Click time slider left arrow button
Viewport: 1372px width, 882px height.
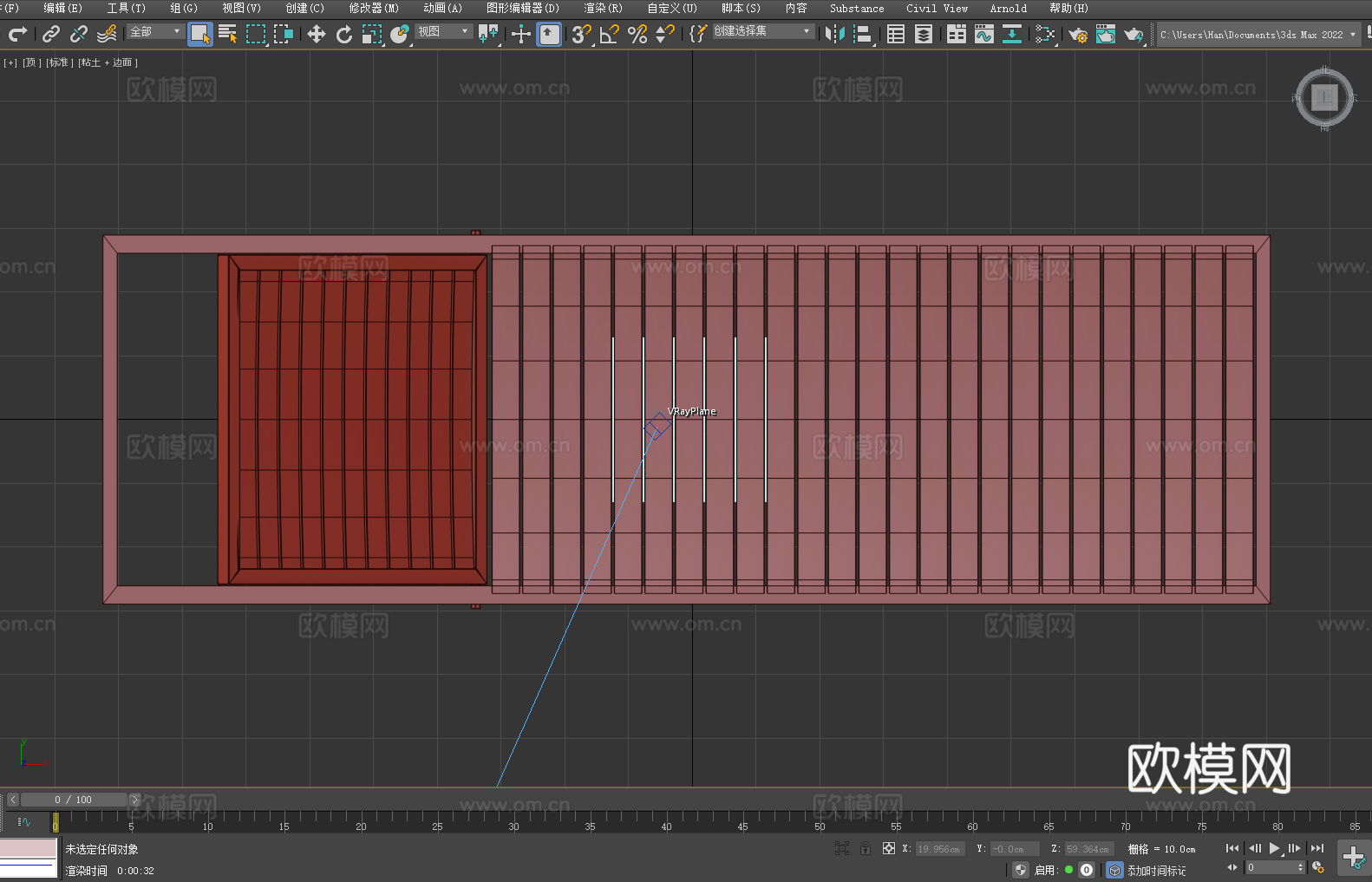(13, 800)
